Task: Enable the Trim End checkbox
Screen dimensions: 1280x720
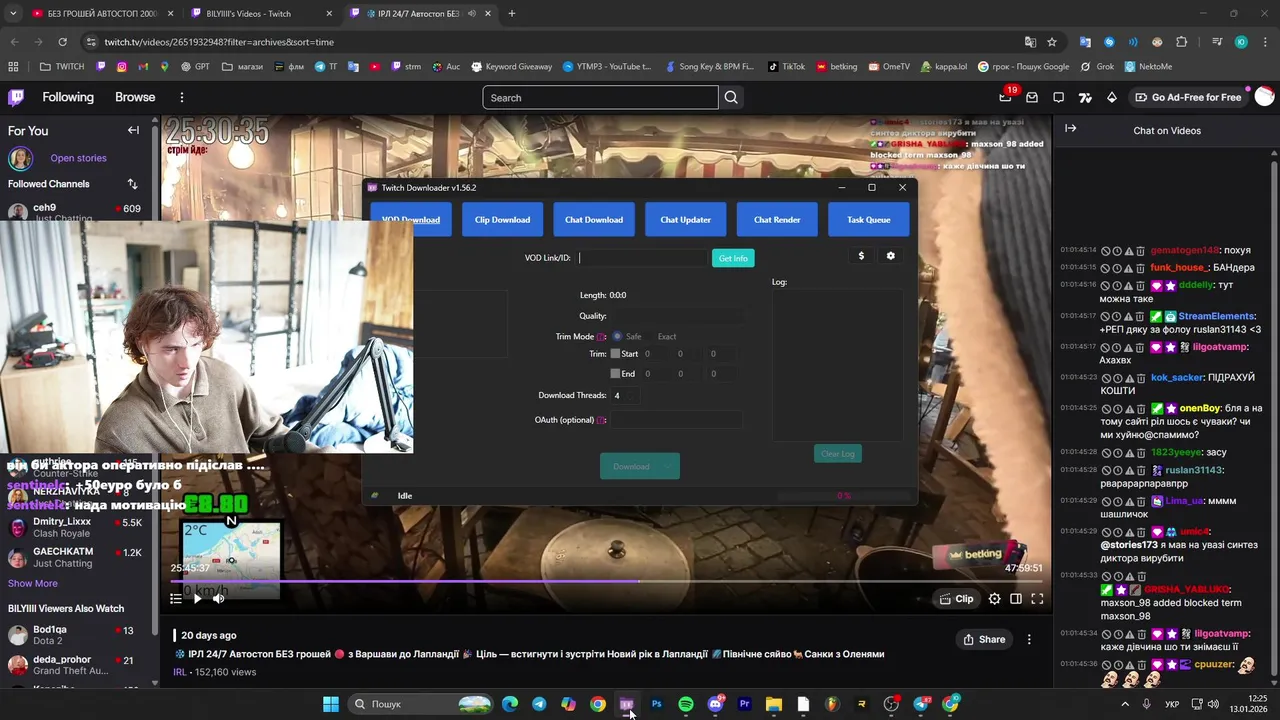Action: pos(615,373)
